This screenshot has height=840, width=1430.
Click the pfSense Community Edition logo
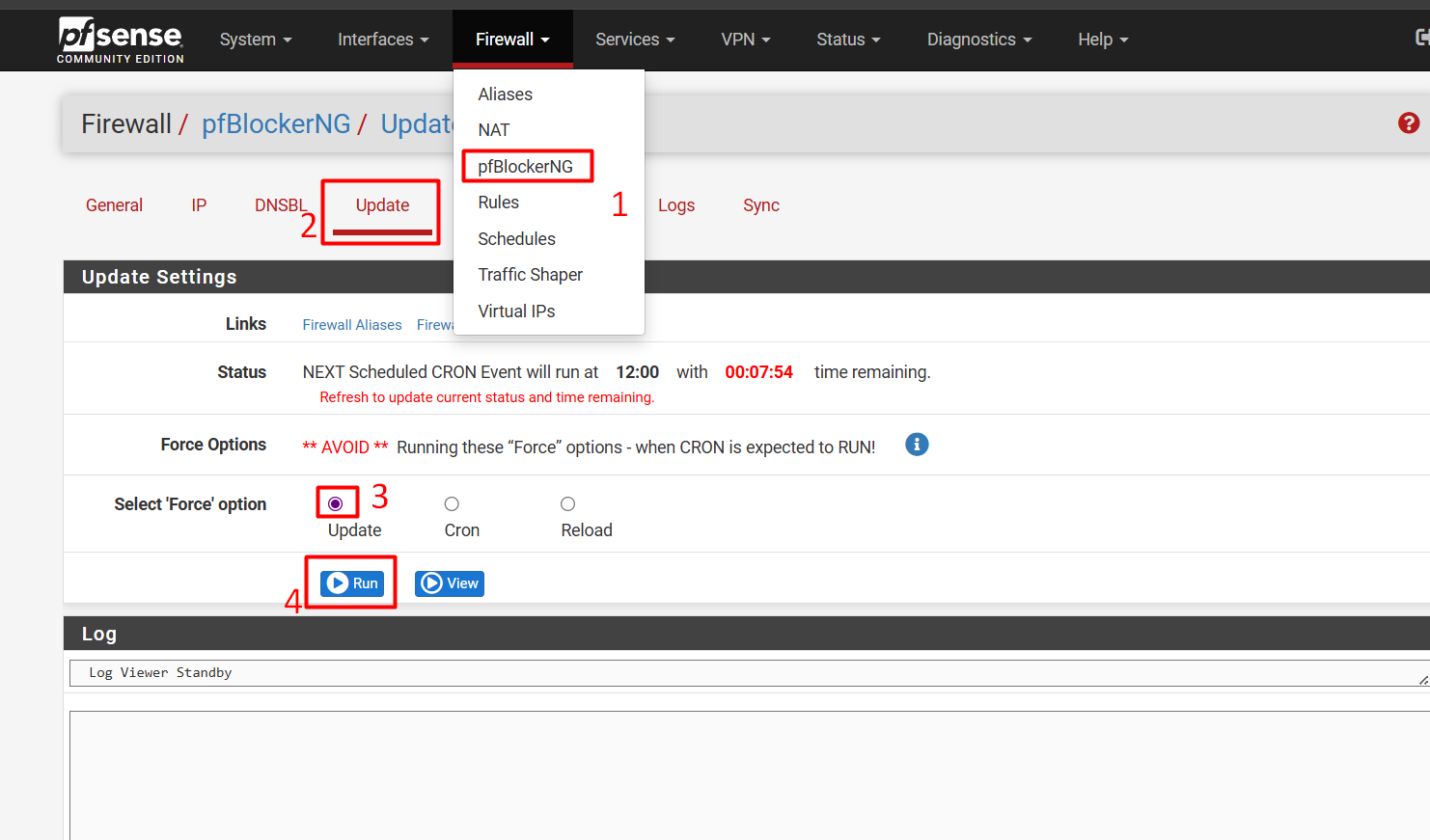pos(120,41)
